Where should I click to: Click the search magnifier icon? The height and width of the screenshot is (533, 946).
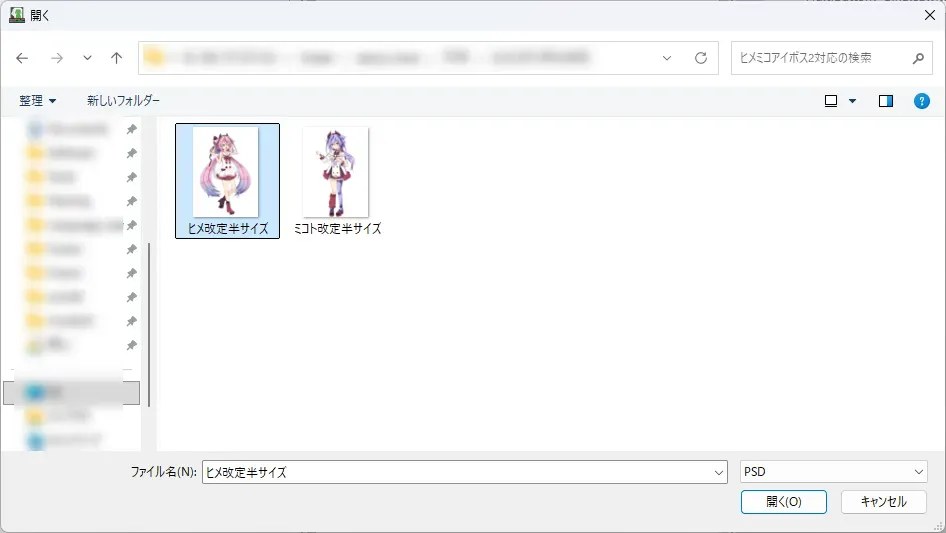918,58
